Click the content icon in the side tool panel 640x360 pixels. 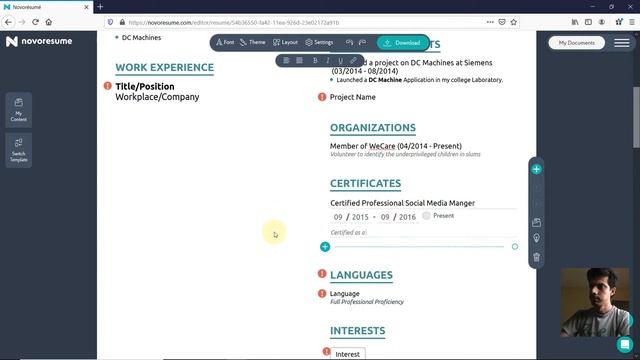(536, 222)
